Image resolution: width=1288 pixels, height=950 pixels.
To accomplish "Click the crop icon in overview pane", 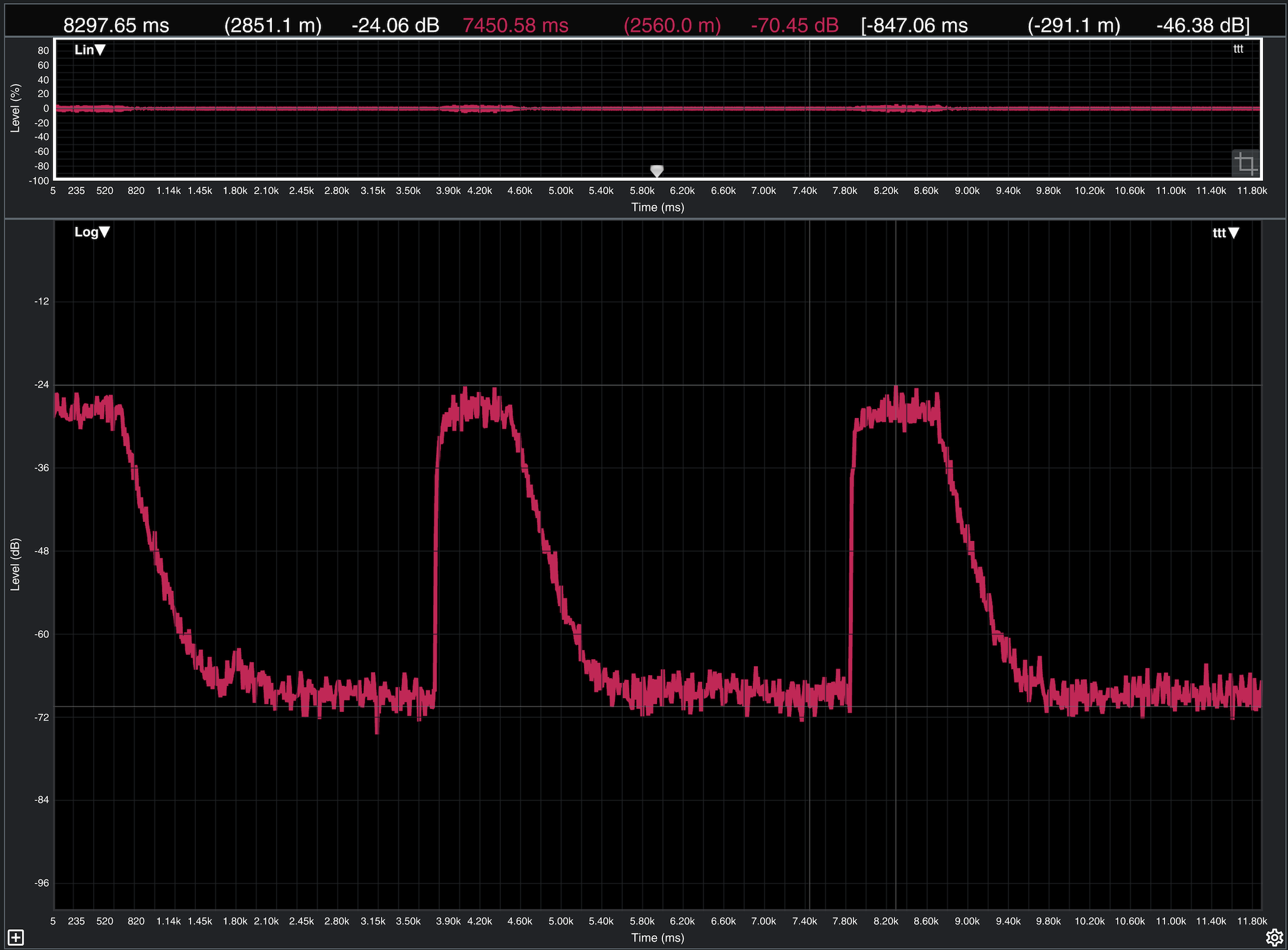I will 1245,163.
